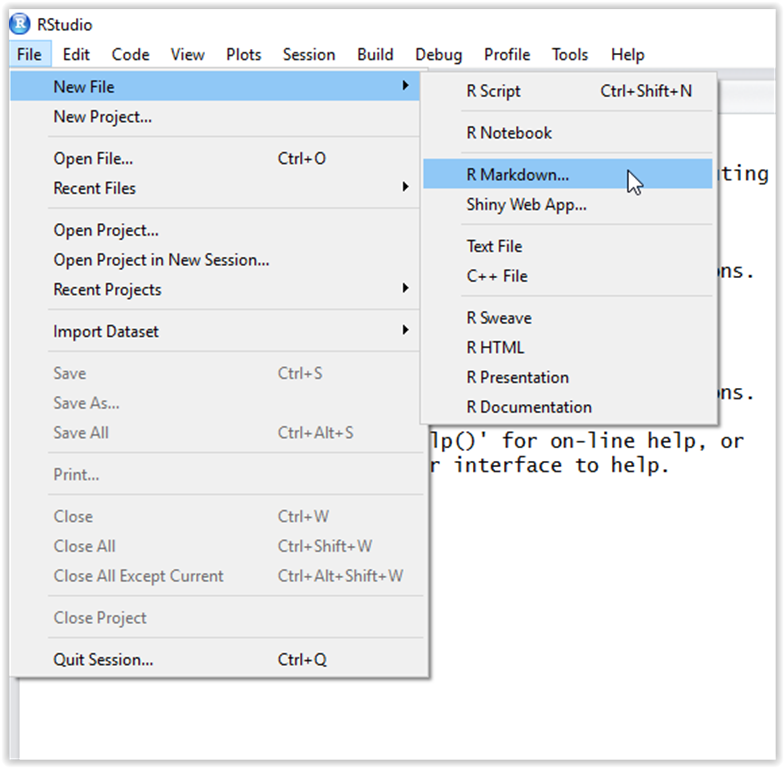Expand the Recent Projects arrow
The height and width of the screenshot is (768, 784).
point(406,288)
